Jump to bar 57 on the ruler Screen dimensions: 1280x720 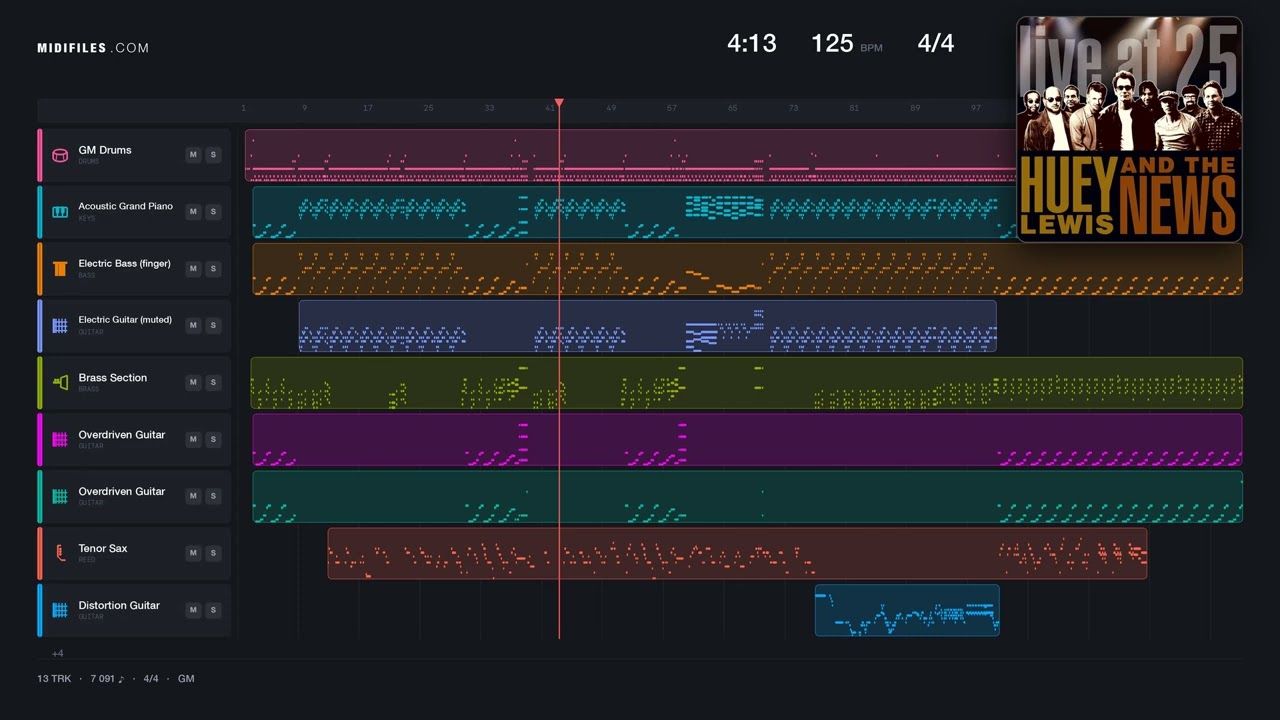pos(672,108)
